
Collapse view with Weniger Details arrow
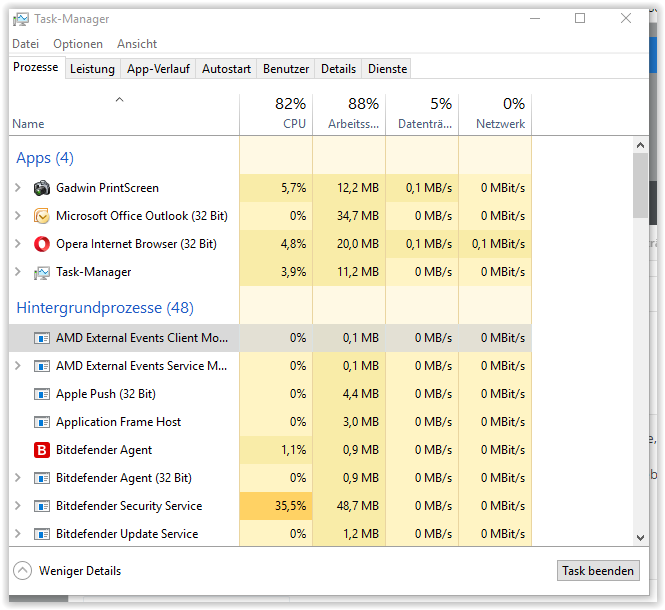[22, 571]
